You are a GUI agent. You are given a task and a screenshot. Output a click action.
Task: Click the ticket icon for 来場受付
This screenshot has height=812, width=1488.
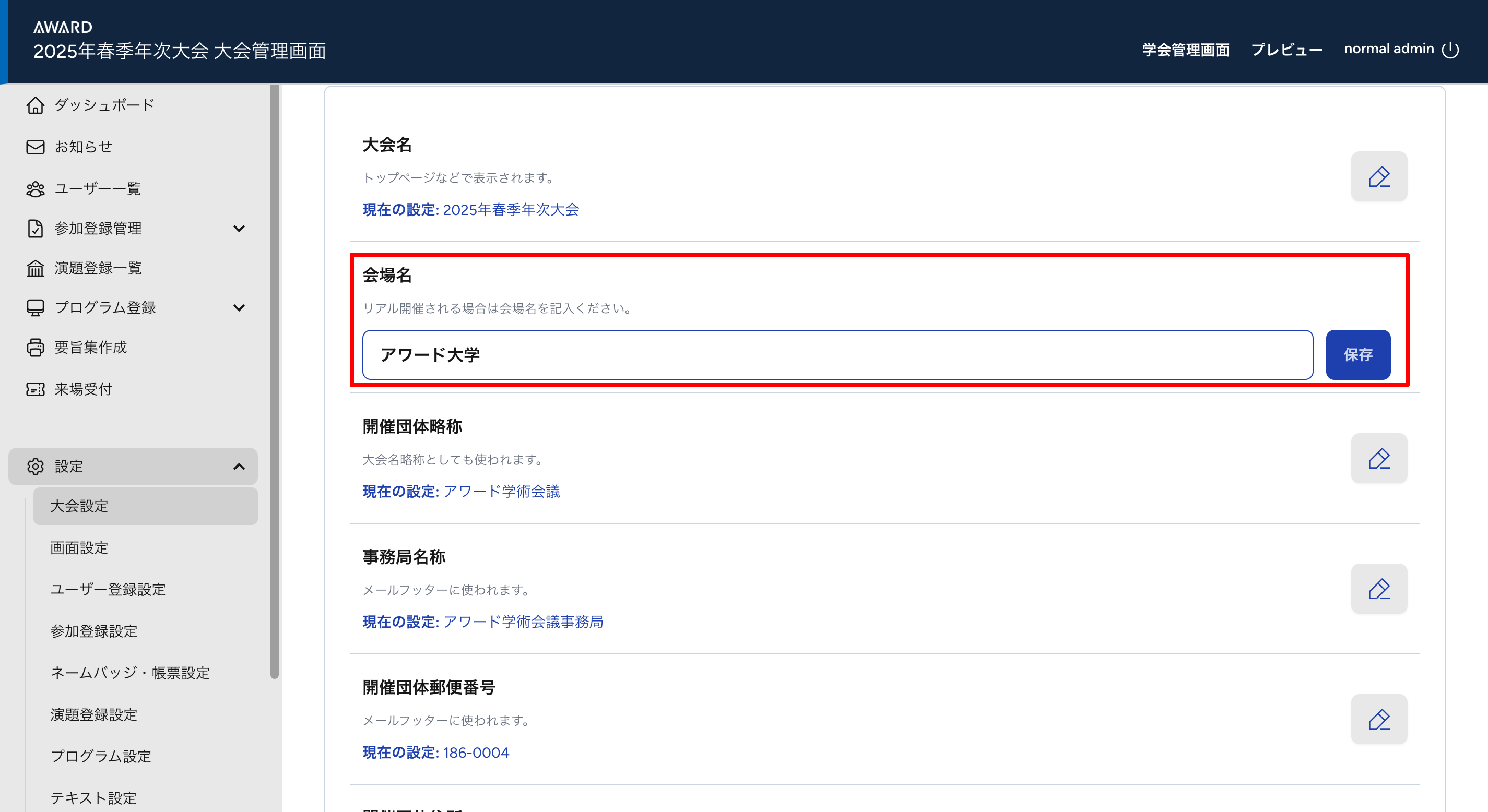35,389
